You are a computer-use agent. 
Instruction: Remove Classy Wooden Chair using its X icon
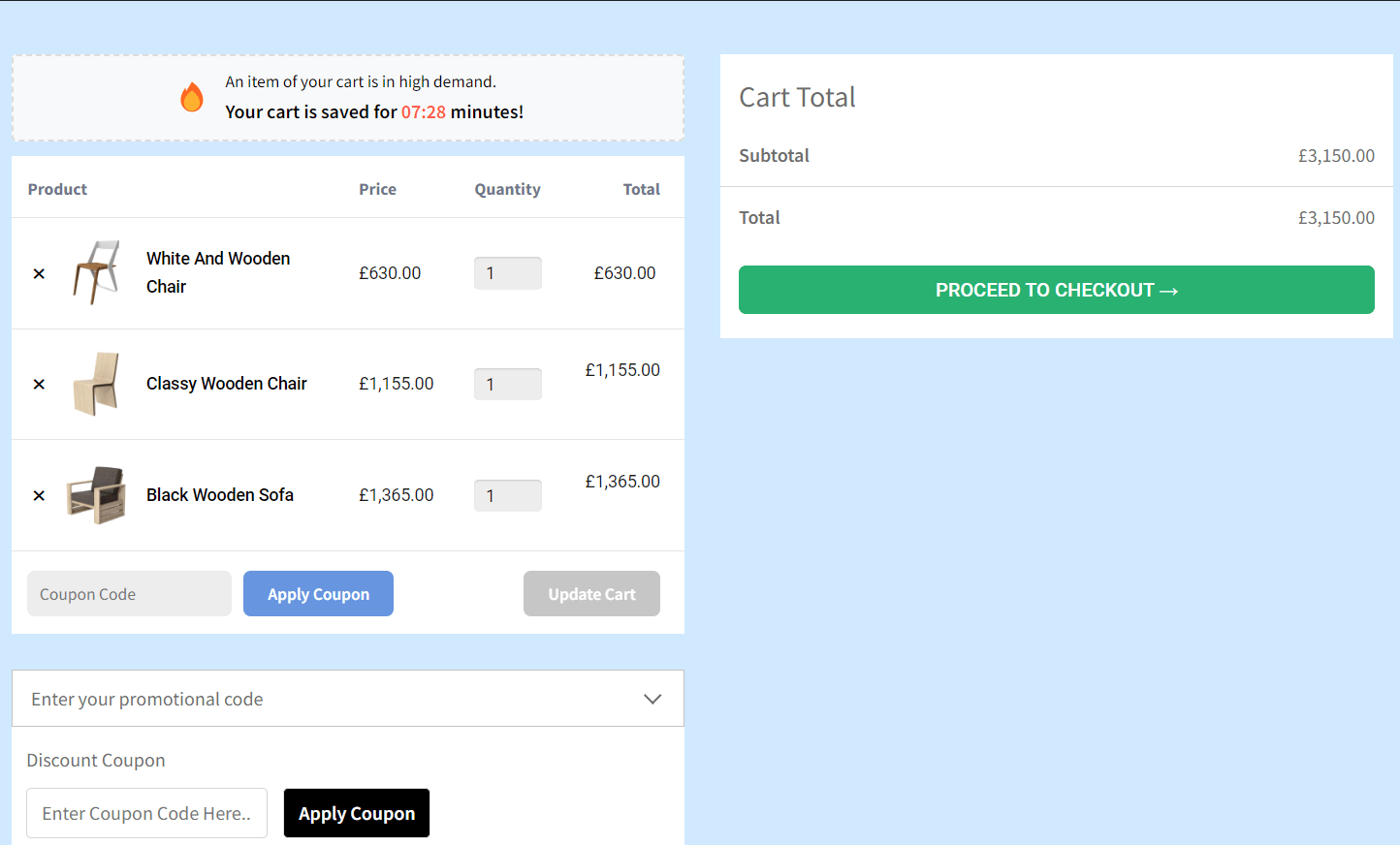coord(39,384)
